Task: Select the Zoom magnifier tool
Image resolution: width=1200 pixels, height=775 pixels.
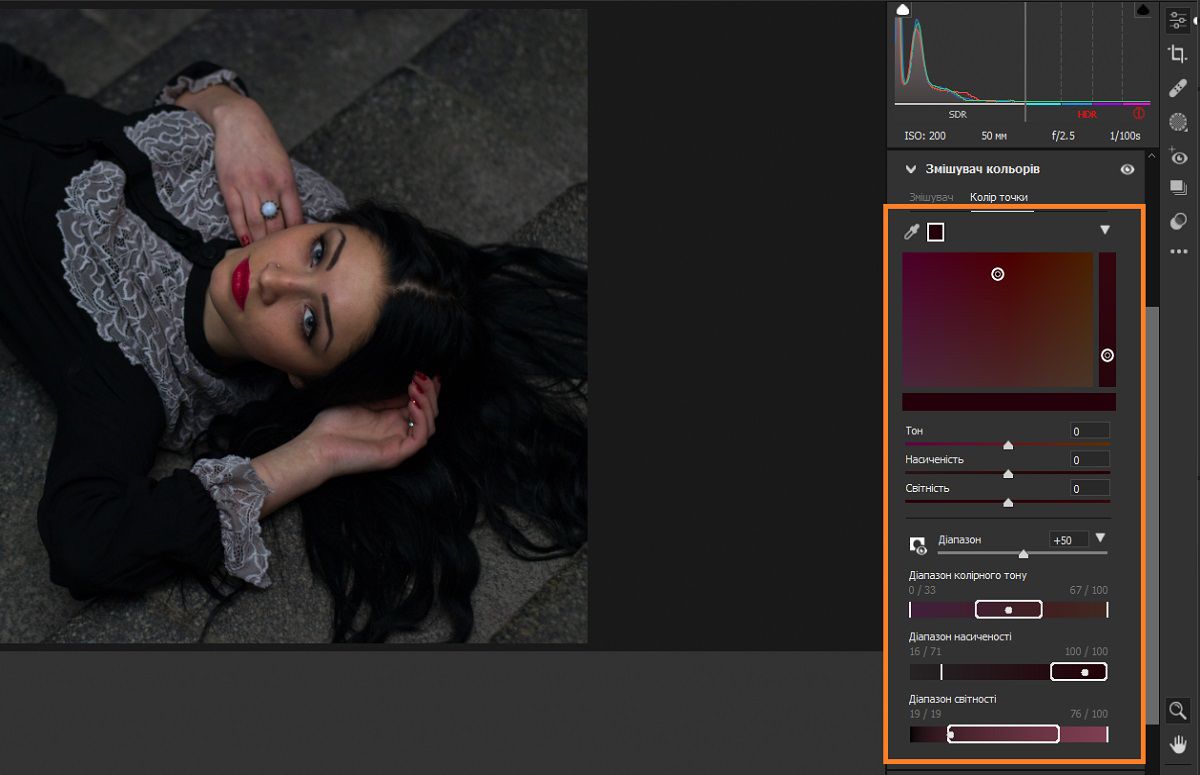Action: click(1178, 711)
